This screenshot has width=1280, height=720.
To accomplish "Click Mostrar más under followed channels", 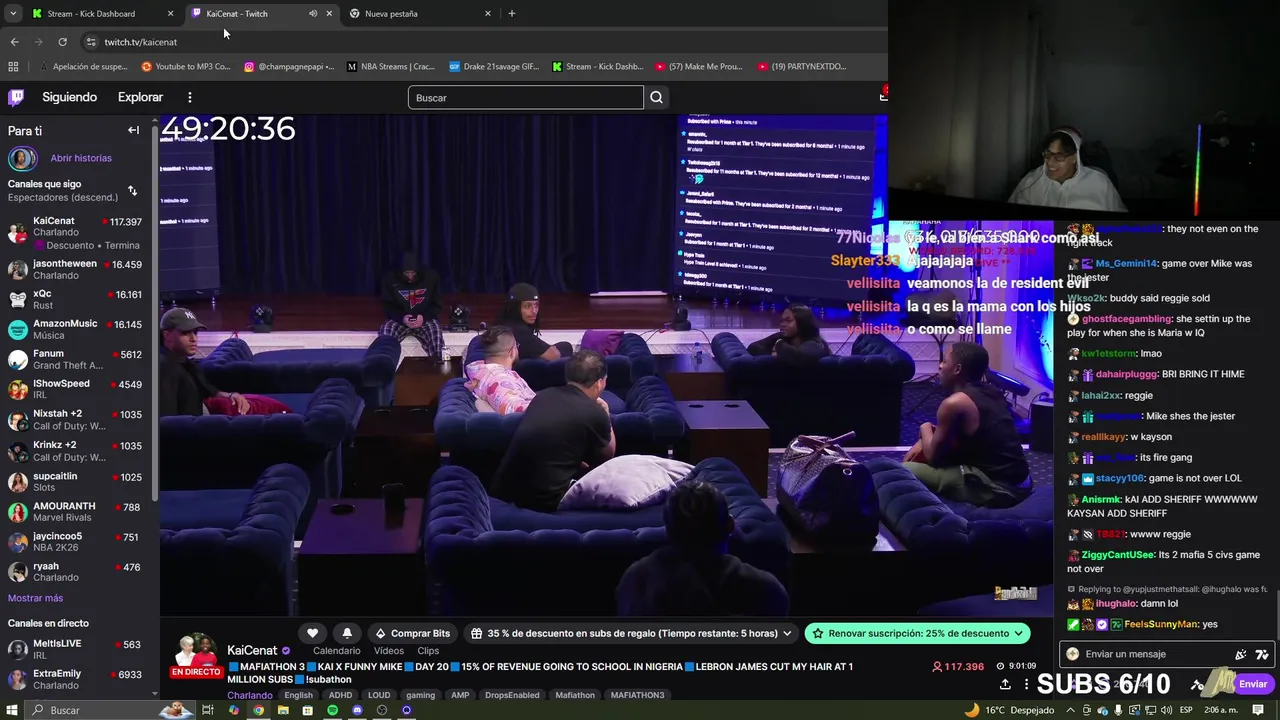I will pyautogui.click(x=35, y=598).
